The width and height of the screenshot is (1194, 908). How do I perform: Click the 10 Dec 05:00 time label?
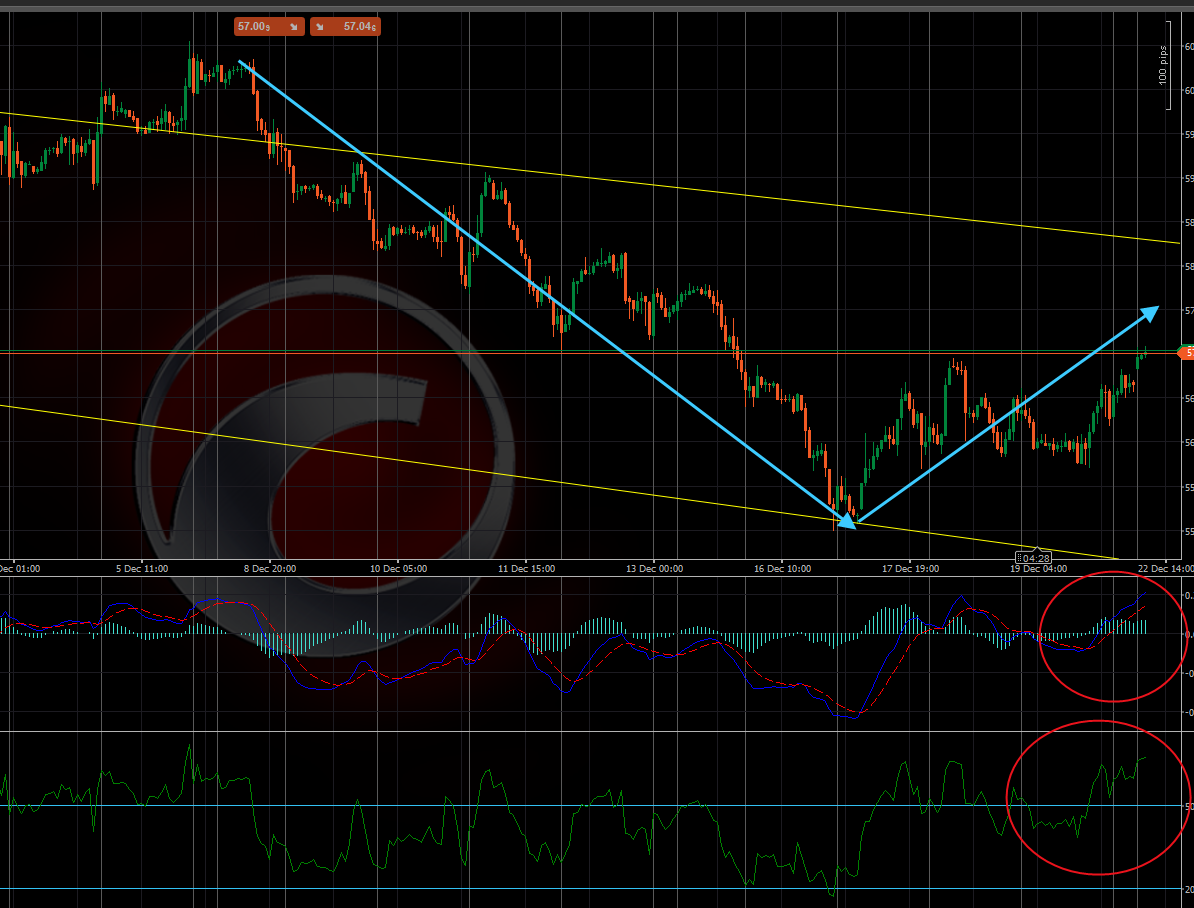pyautogui.click(x=398, y=568)
